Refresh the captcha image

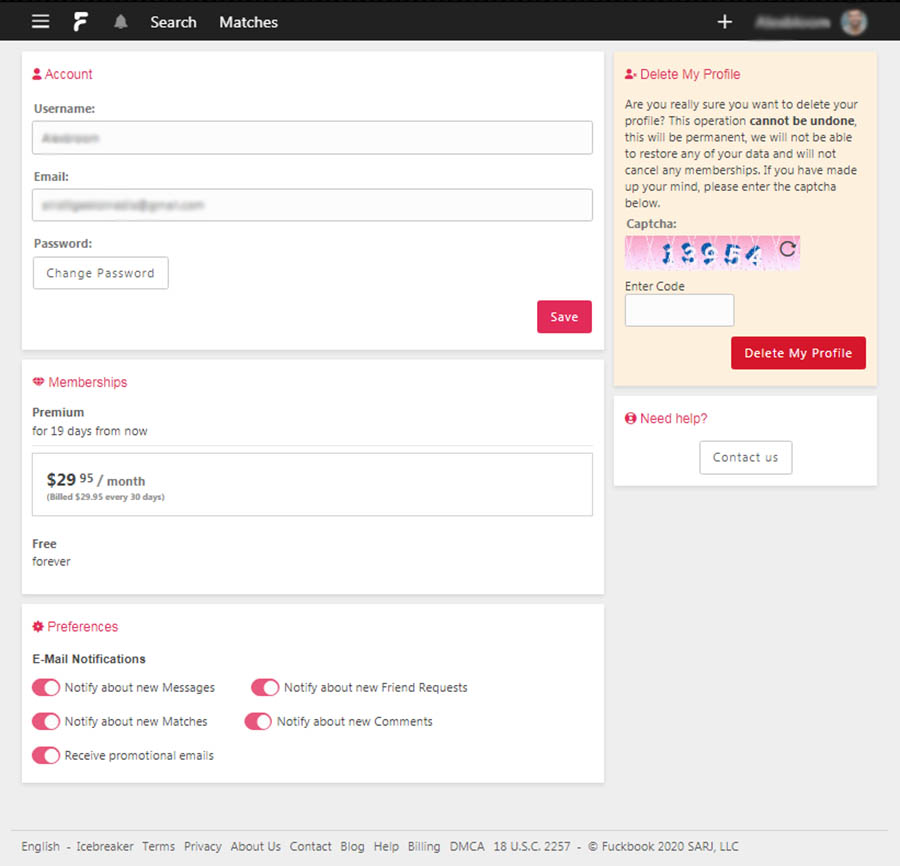coord(787,249)
